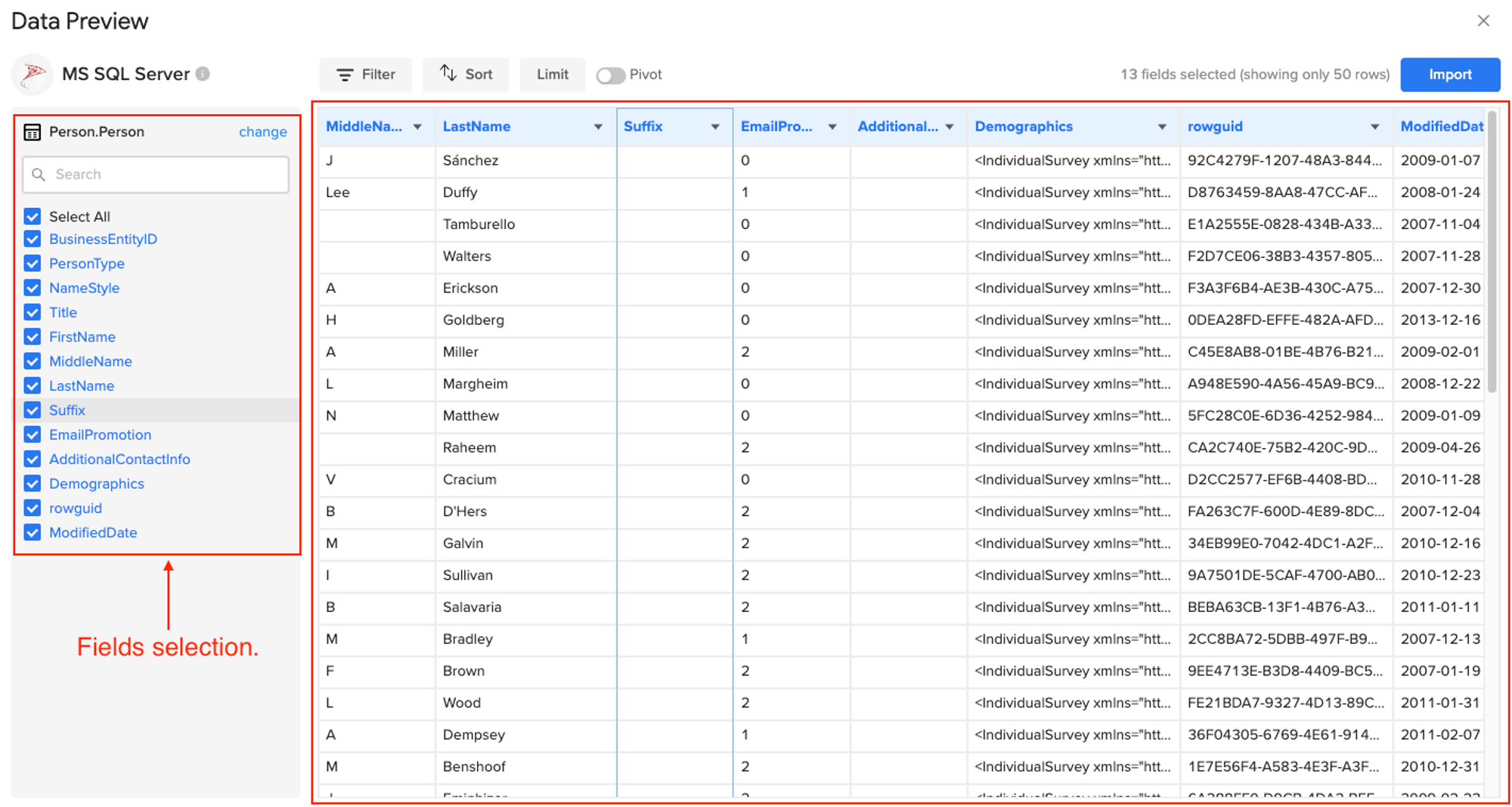Close the Data Preview dialog
This screenshot has height=807, width=1512.
point(1483,20)
